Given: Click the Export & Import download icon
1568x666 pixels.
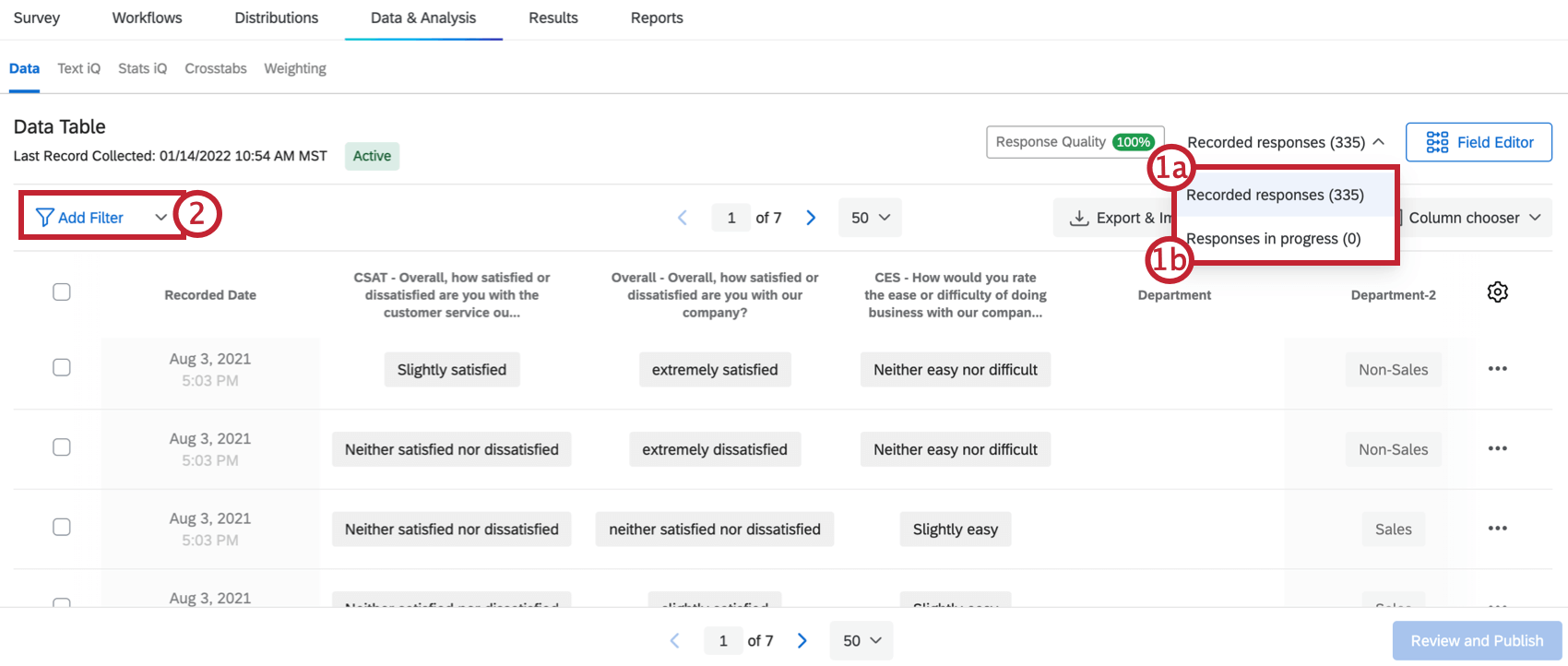Looking at the screenshot, I should click(1078, 219).
